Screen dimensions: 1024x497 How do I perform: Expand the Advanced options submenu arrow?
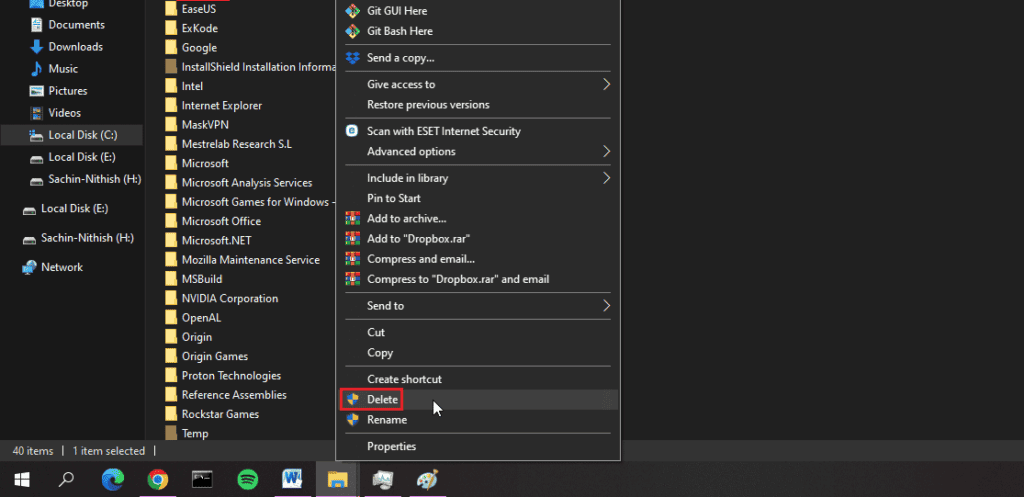(x=606, y=152)
